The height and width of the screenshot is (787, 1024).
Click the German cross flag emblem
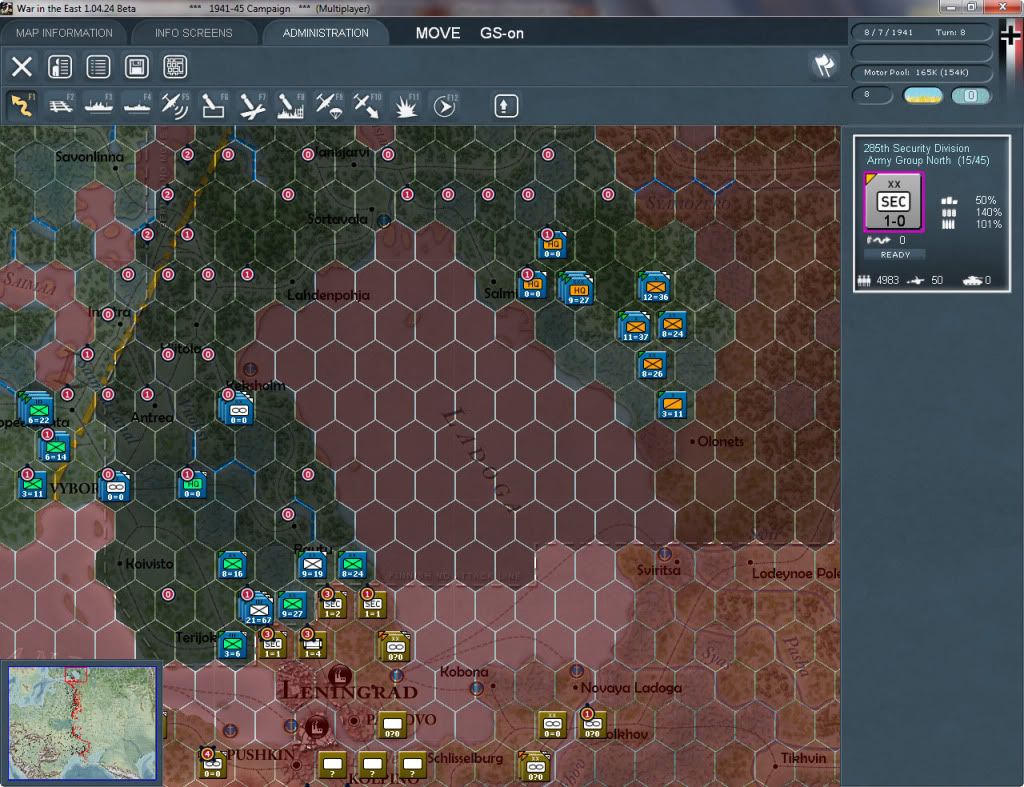1010,36
